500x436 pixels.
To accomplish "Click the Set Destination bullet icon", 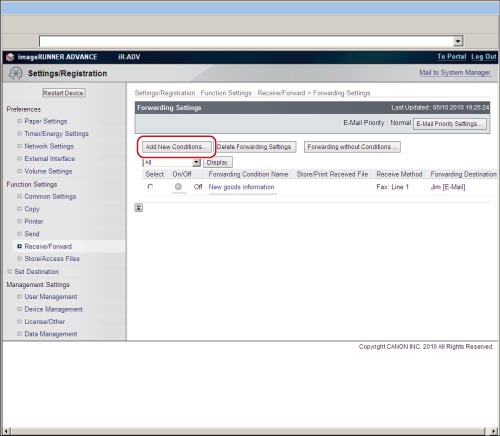I will pos(9,272).
